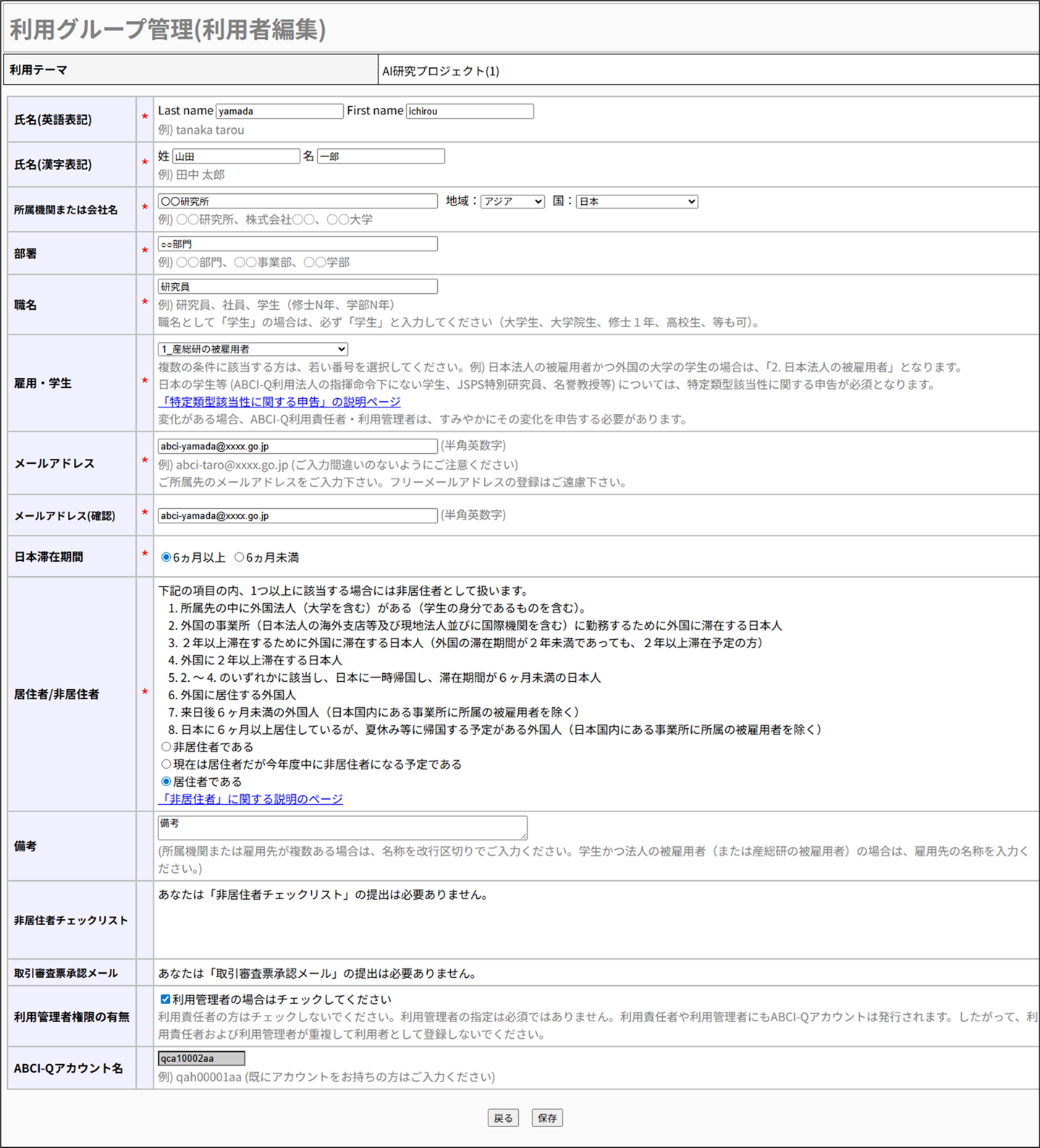Image resolution: width=1040 pixels, height=1148 pixels.
Task: Choose 現在は居住者だが今年度中に非居住者になる予定 option
Action: point(166,764)
